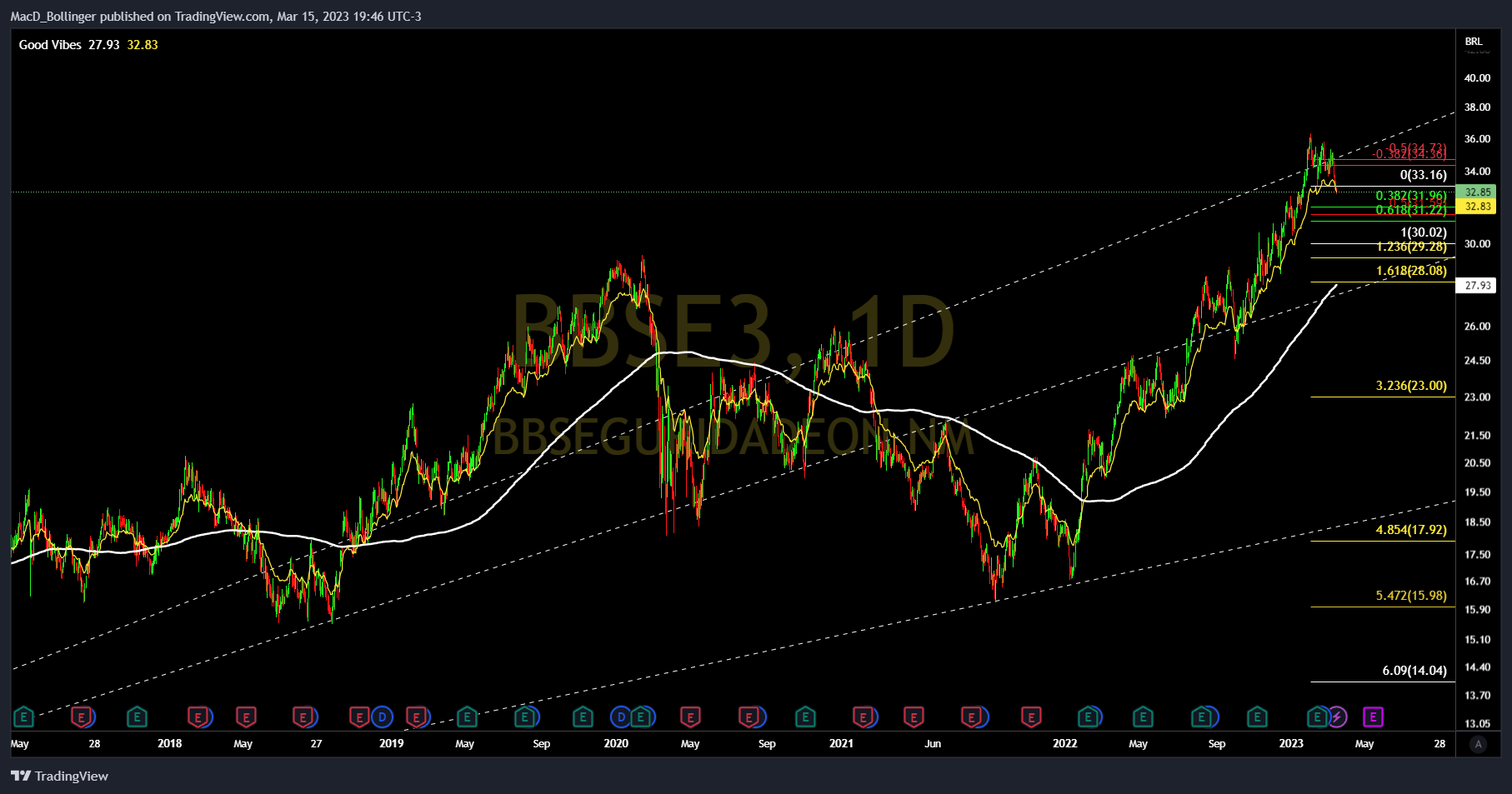The height and width of the screenshot is (794, 1512).
Task: Select the 3.236(23.00) Fibonacci level label
Action: tap(1411, 386)
